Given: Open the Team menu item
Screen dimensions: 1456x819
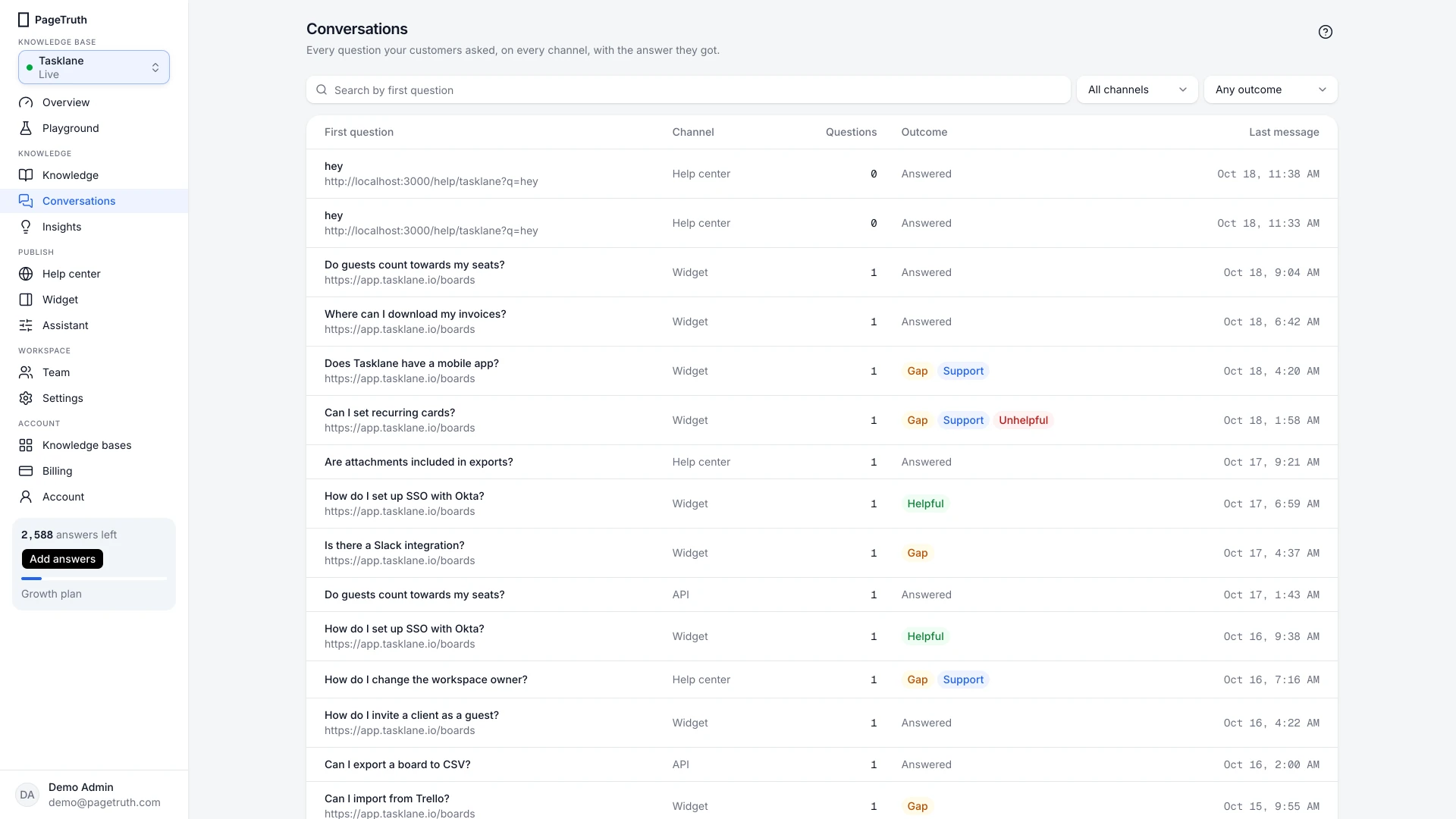Looking at the screenshot, I should click(x=94, y=372).
